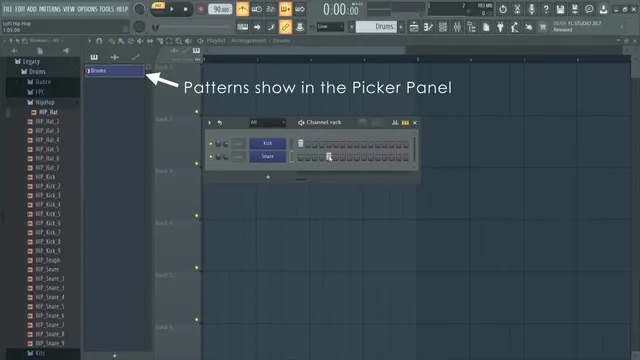Image resolution: width=640 pixels, height=360 pixels.
Task: Click the tempo field showing 90.000
Action: pos(220,9)
